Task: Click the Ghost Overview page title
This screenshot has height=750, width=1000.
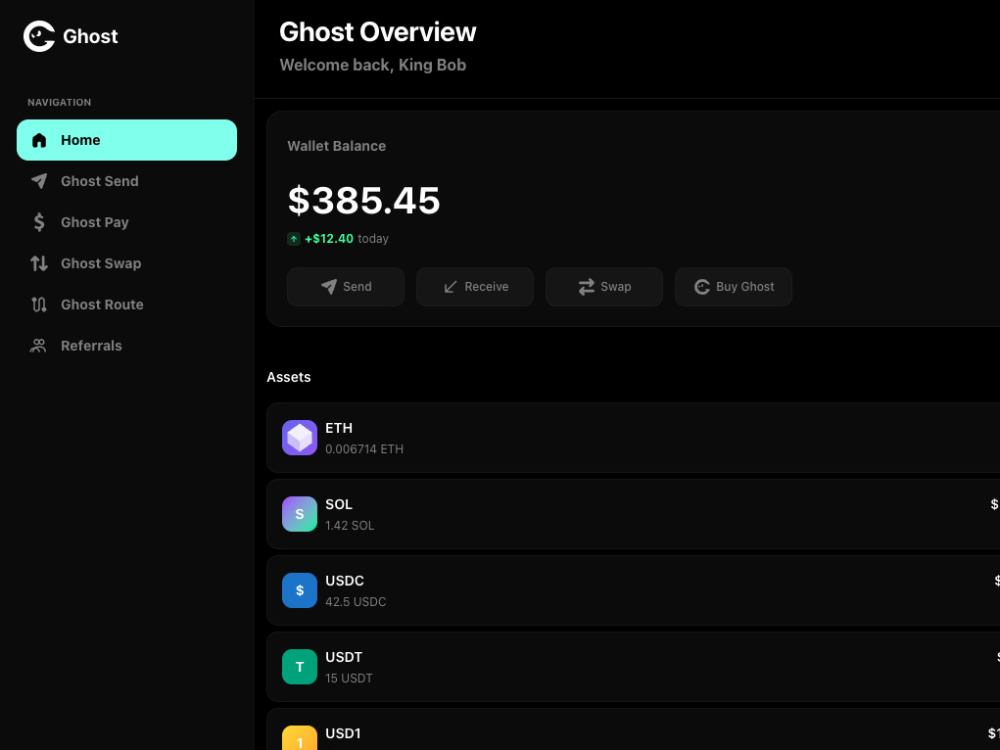Action: pos(378,33)
